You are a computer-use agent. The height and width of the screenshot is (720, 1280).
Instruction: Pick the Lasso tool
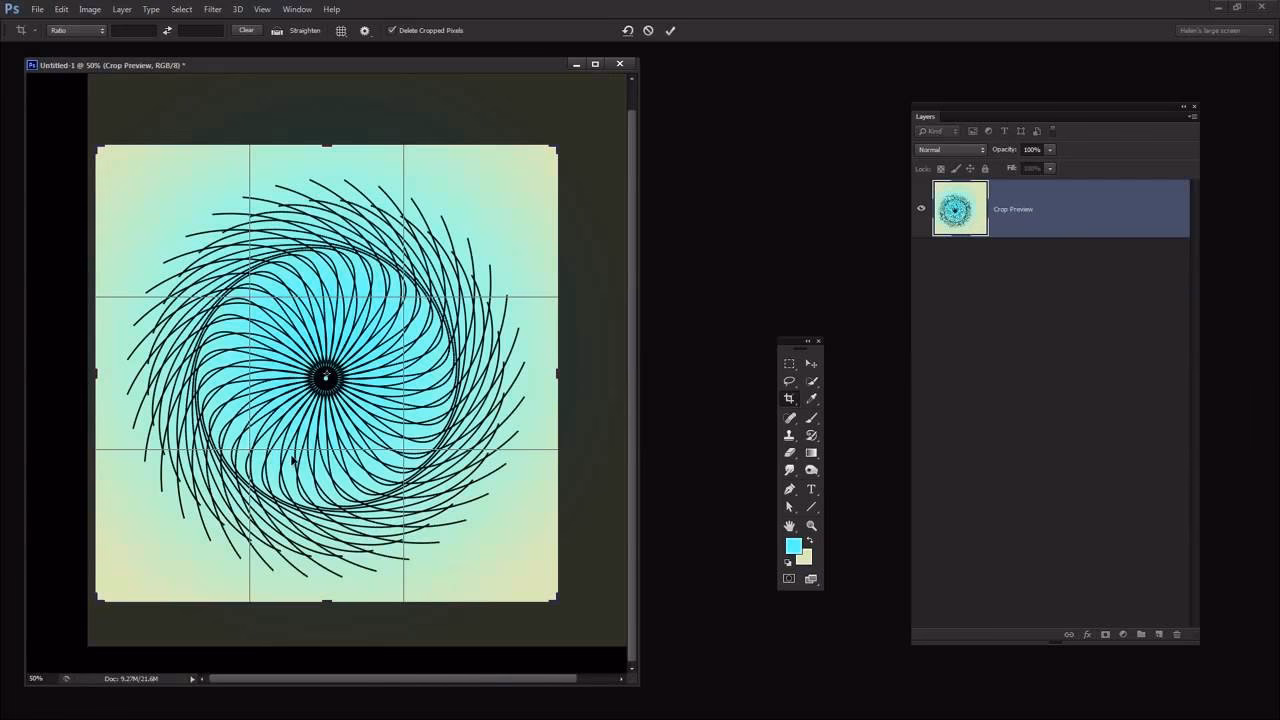coord(789,381)
